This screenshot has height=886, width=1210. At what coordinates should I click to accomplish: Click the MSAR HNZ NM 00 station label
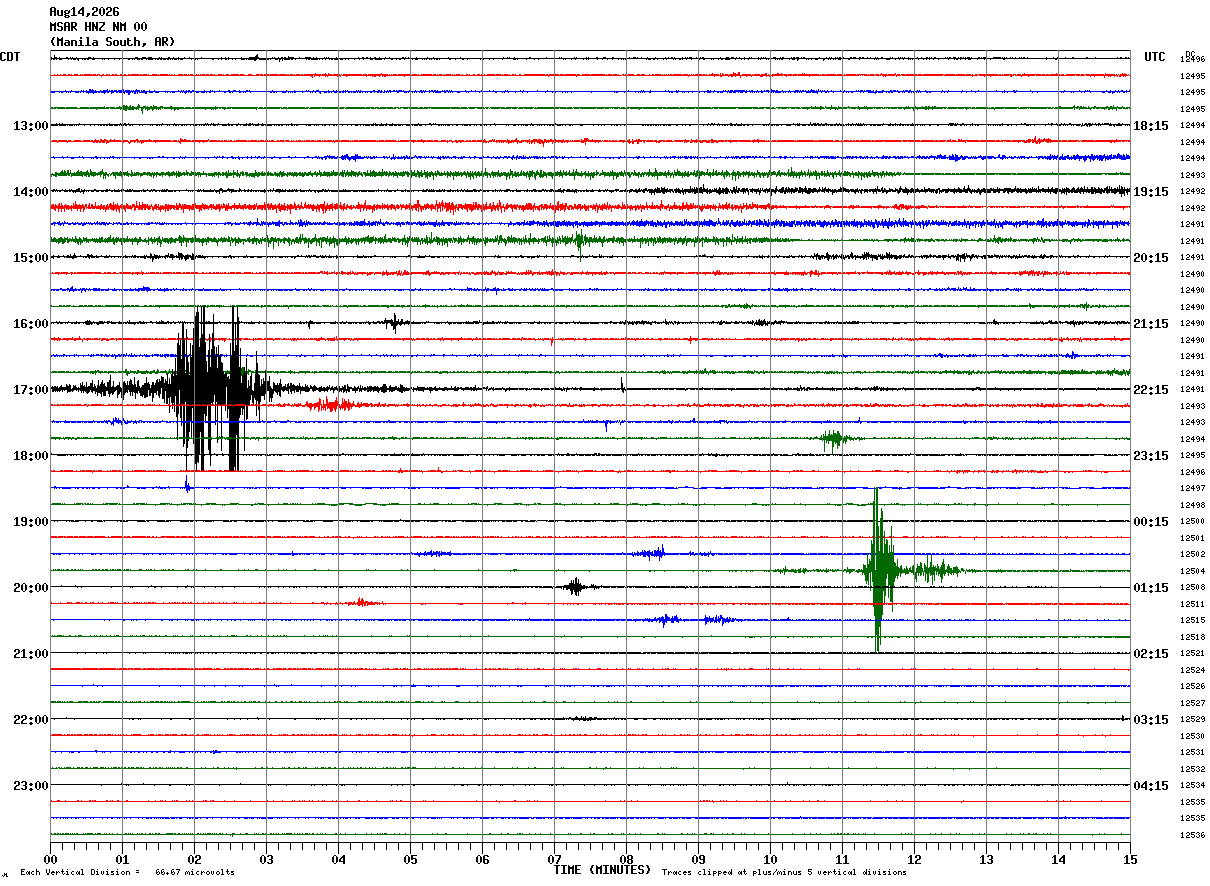[98, 27]
